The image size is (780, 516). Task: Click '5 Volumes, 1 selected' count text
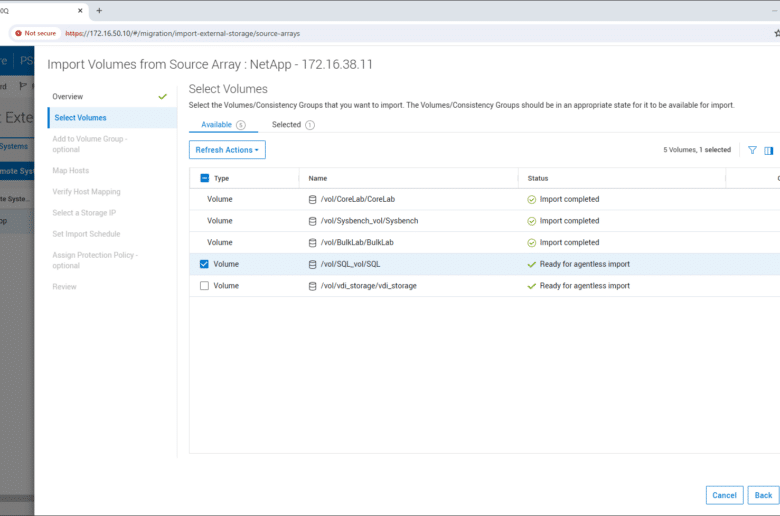click(697, 150)
